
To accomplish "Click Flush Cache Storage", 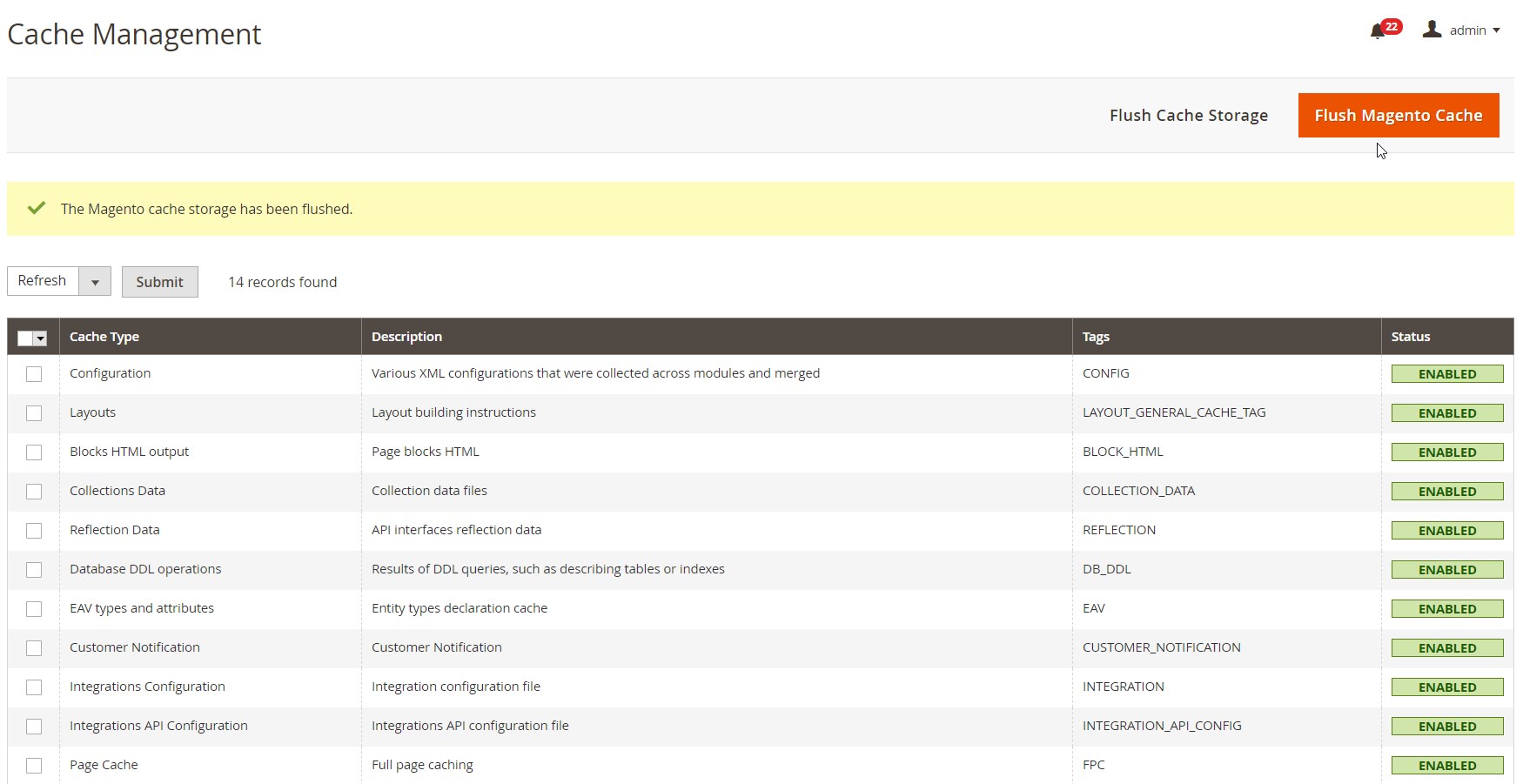I will coord(1188,116).
